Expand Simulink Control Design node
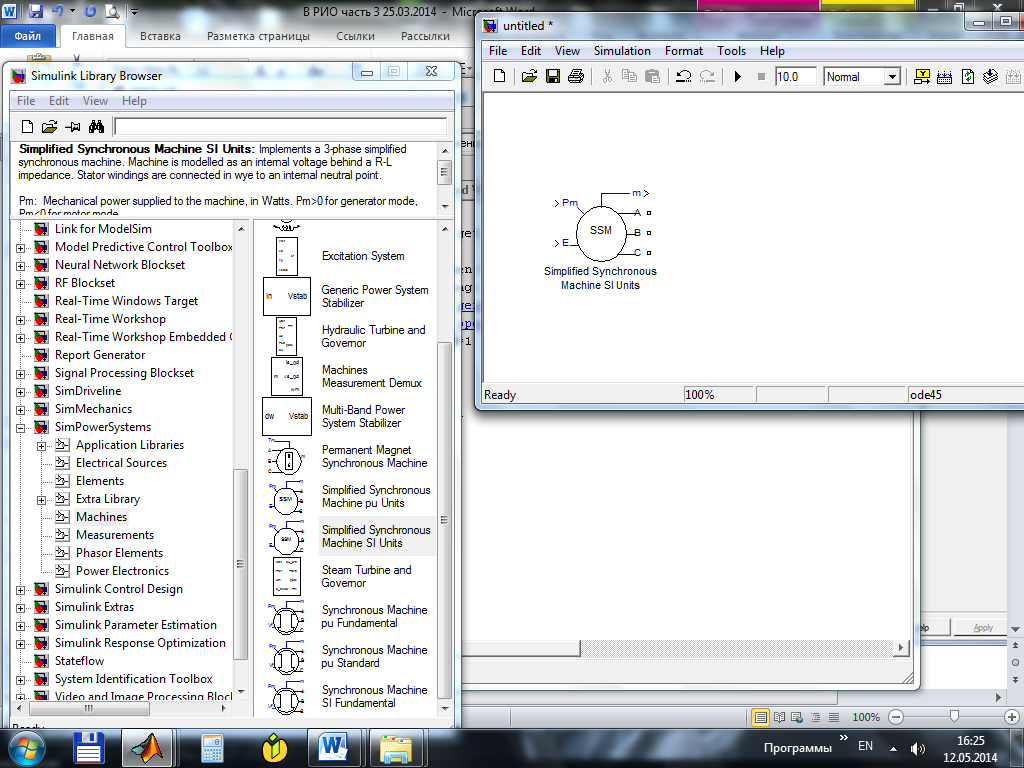 (x=20, y=590)
